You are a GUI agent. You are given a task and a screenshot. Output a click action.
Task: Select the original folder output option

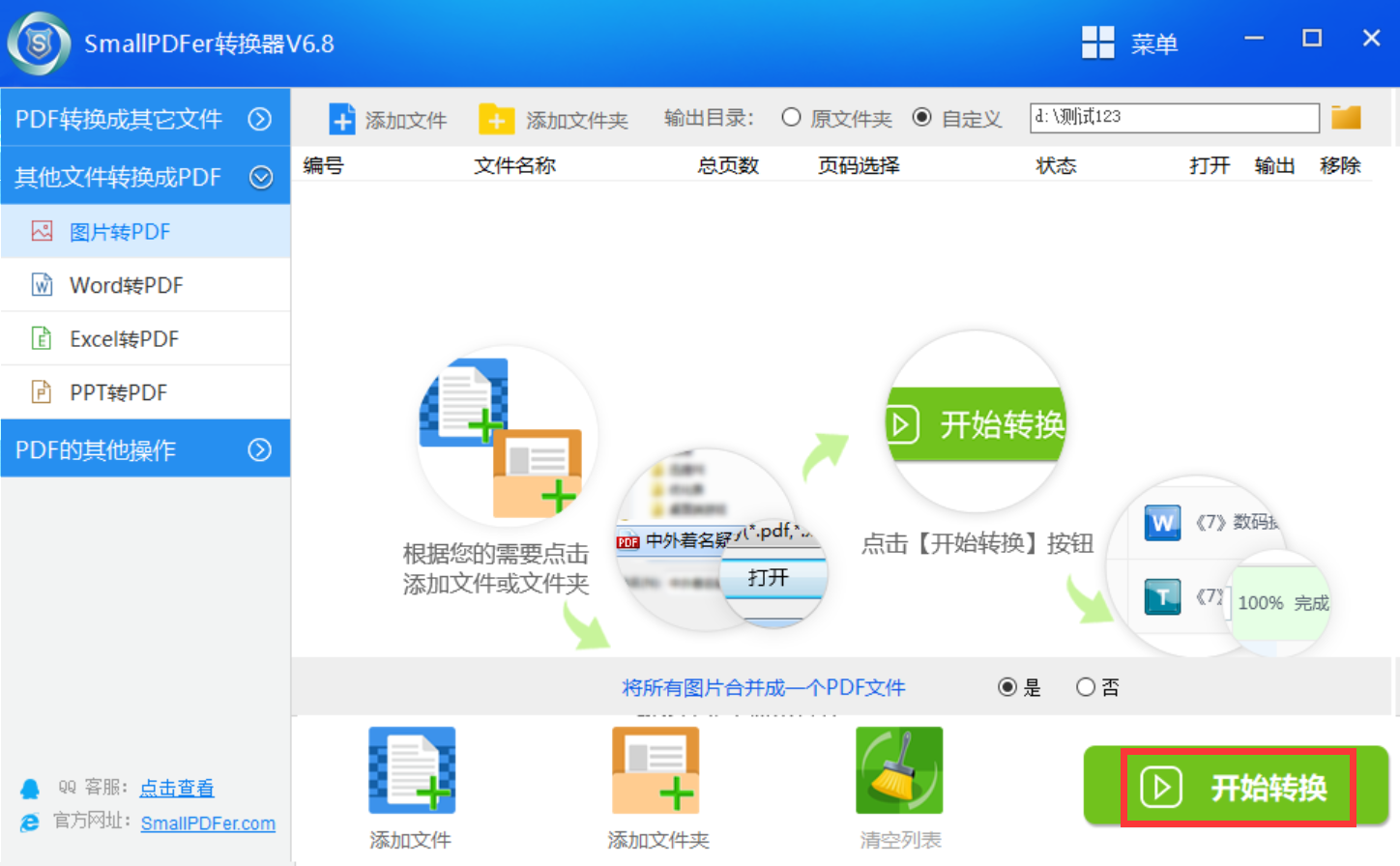point(791,117)
